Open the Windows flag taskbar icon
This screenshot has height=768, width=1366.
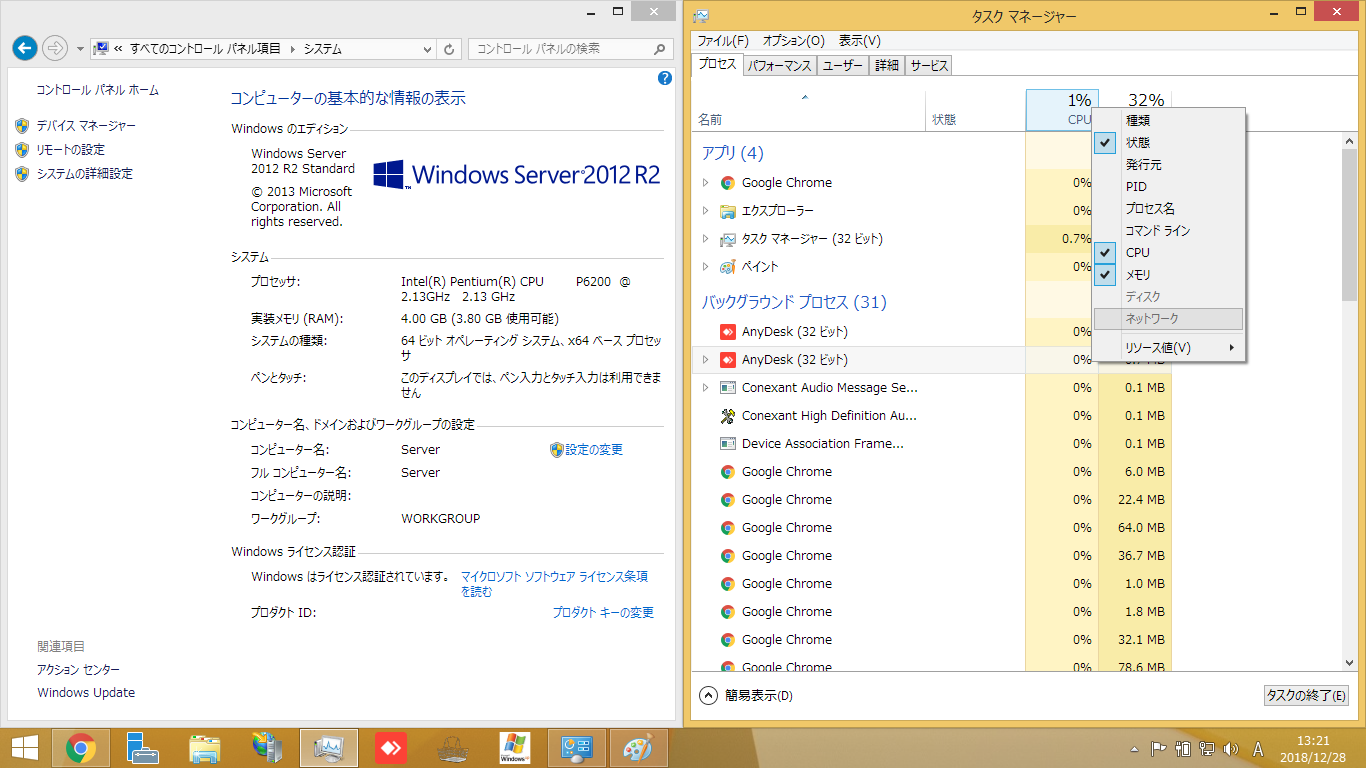click(x=515, y=748)
